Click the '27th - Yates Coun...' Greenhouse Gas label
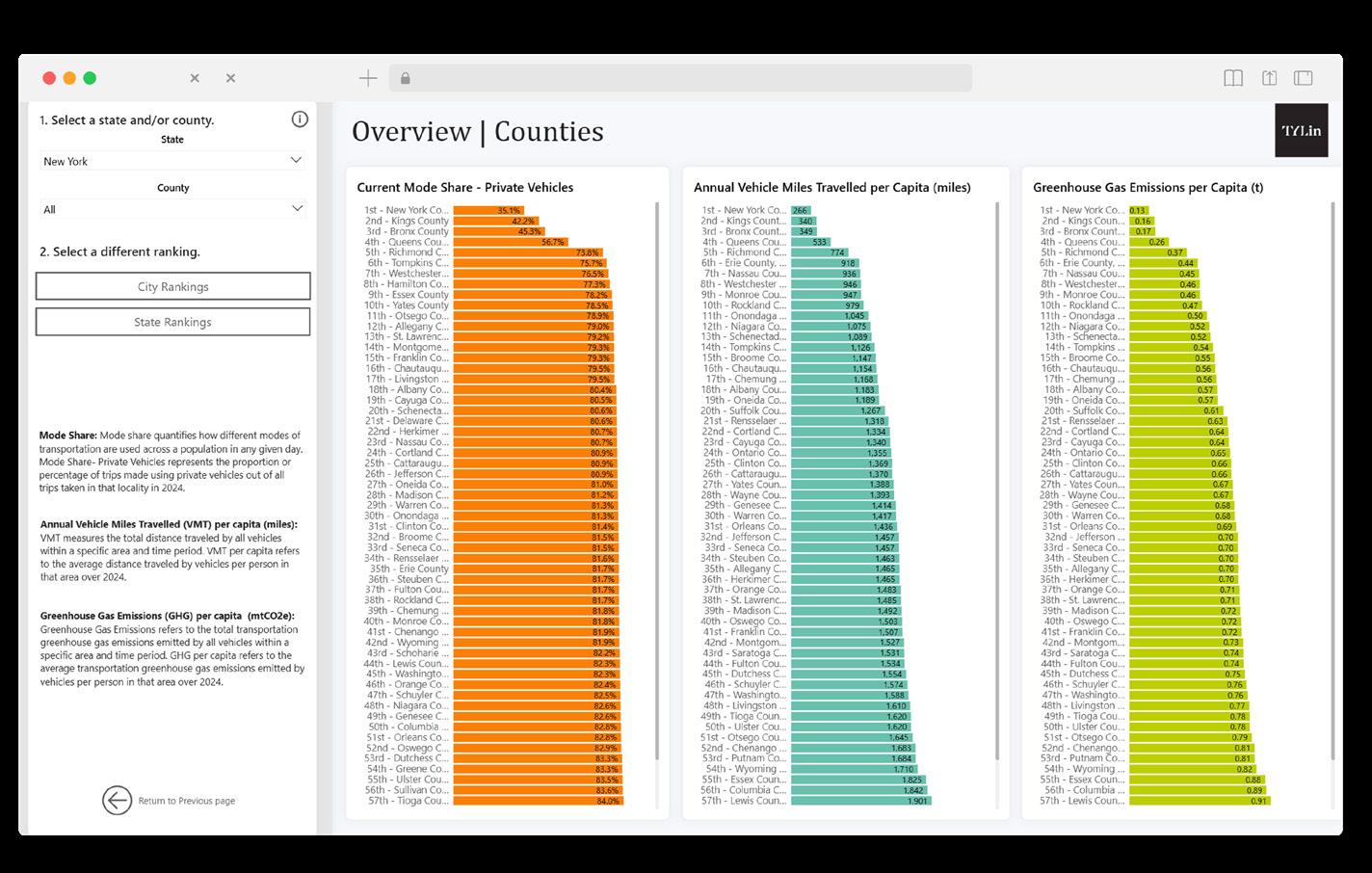 pos(1082,485)
